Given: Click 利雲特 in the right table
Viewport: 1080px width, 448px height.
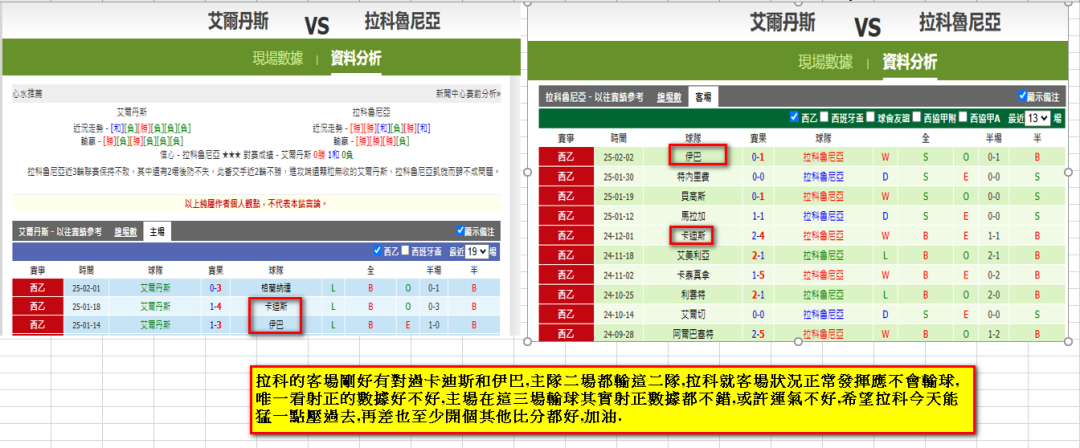Looking at the screenshot, I should click(691, 295).
